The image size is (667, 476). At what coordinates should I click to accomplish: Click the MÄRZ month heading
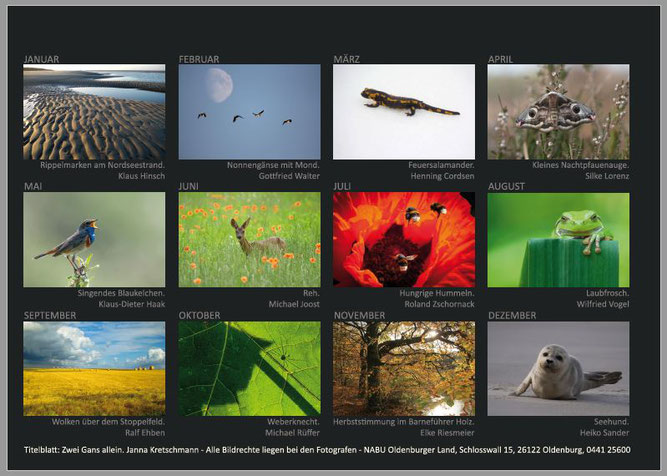pyautogui.click(x=346, y=59)
